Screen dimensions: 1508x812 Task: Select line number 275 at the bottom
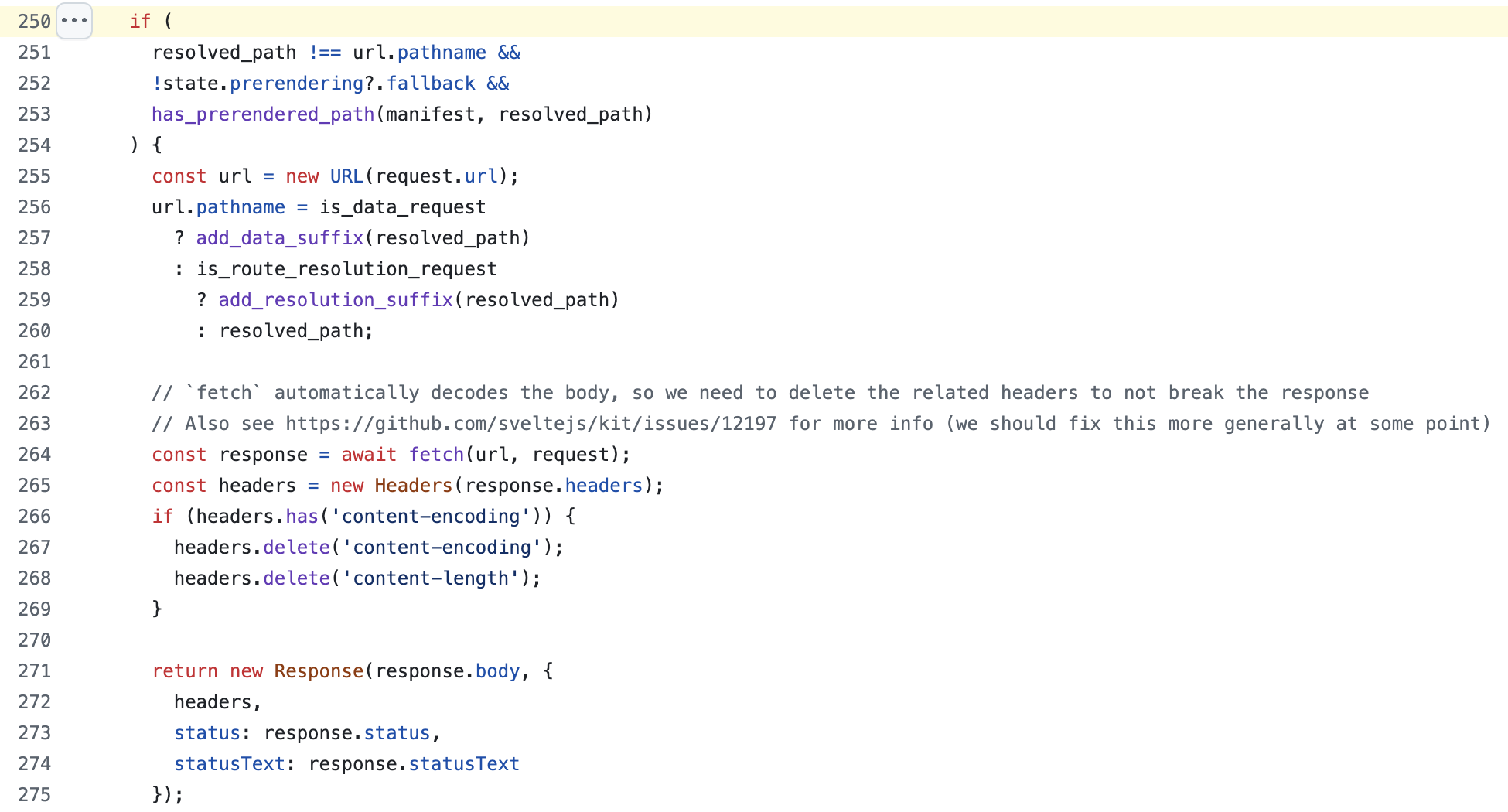35,795
